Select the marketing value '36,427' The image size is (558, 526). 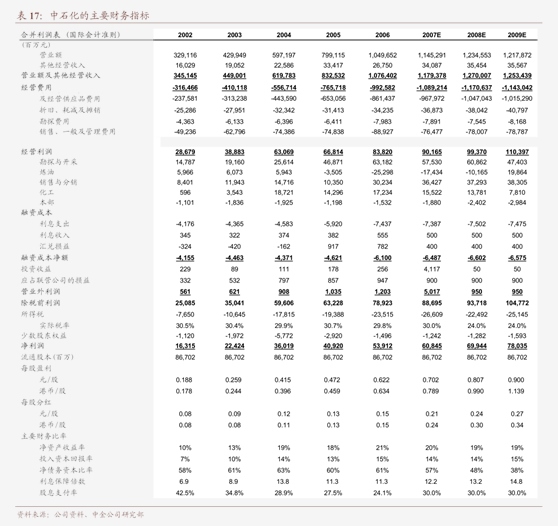432,182
